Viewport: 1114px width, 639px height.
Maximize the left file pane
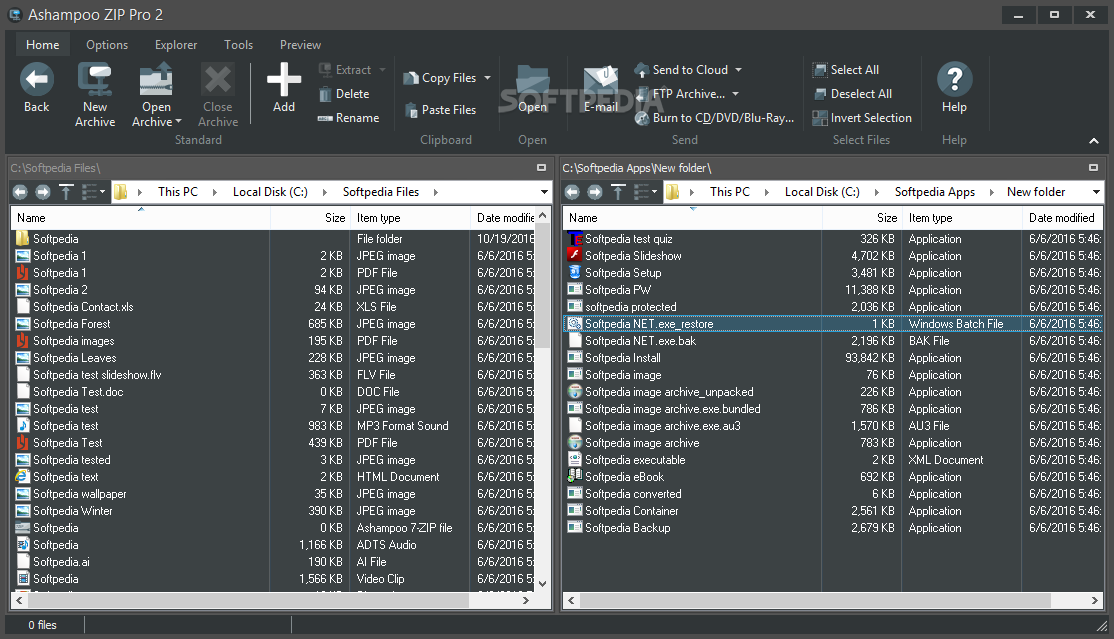541,168
